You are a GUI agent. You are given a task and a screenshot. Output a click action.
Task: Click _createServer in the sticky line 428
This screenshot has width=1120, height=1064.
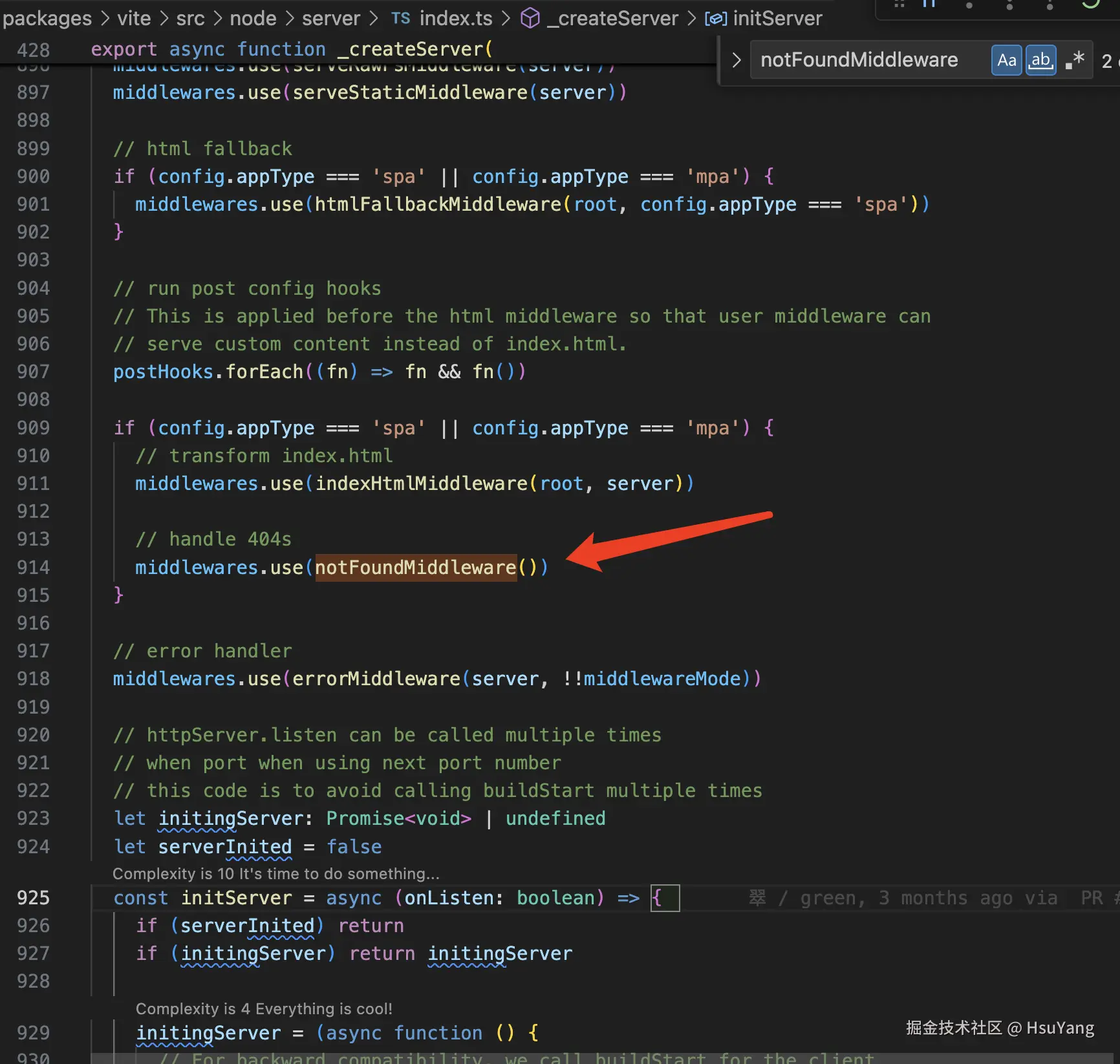411,49
